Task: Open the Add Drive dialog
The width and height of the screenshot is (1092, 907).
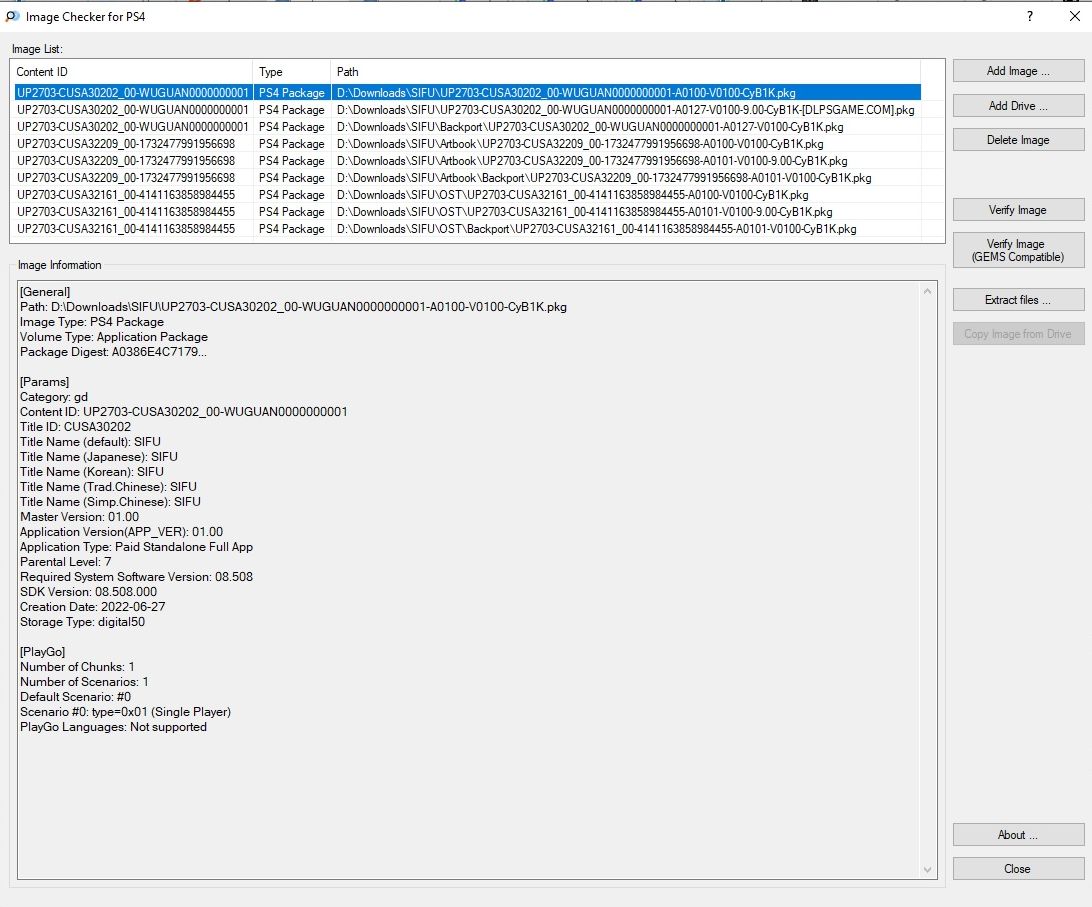Action: (1017, 106)
